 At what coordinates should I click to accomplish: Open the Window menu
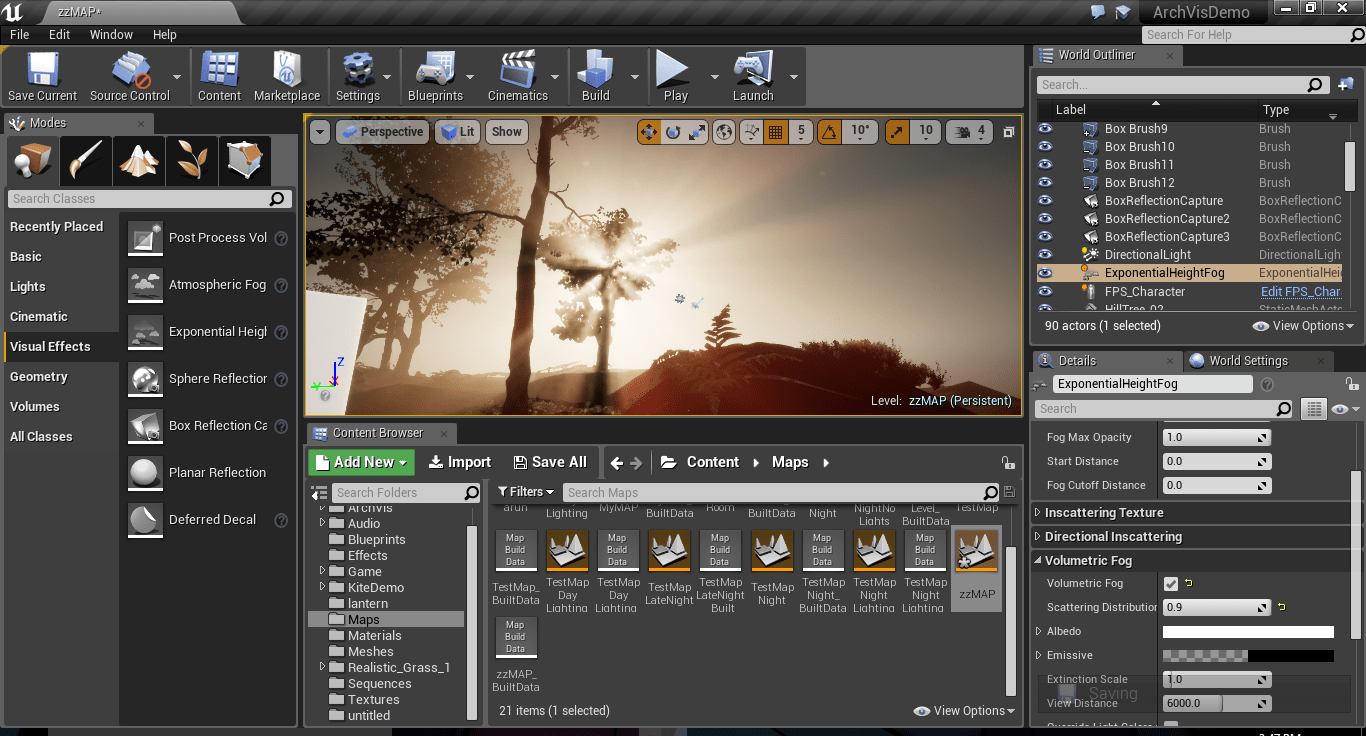110,34
